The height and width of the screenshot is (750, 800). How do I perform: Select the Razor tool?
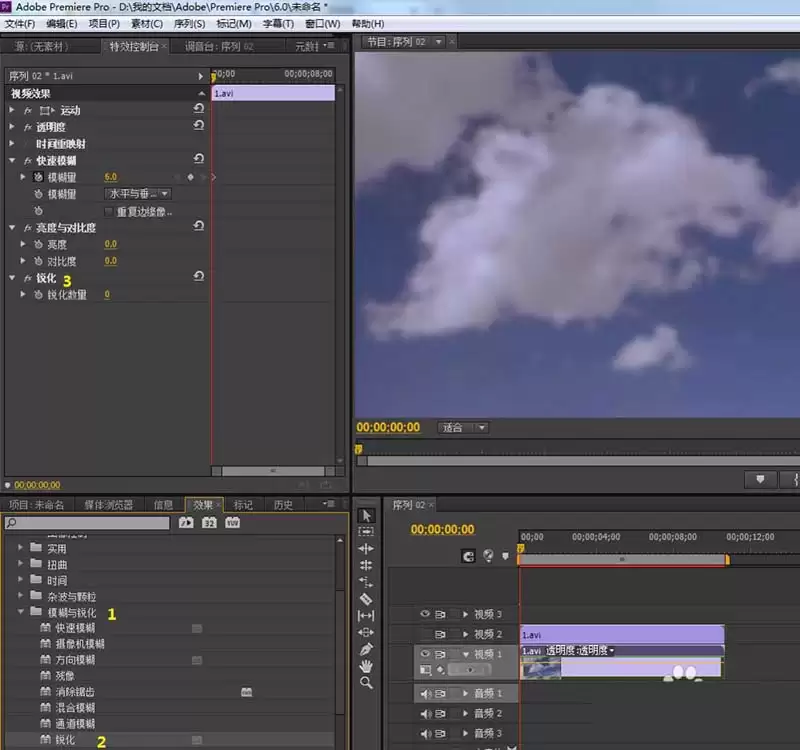coord(366,599)
